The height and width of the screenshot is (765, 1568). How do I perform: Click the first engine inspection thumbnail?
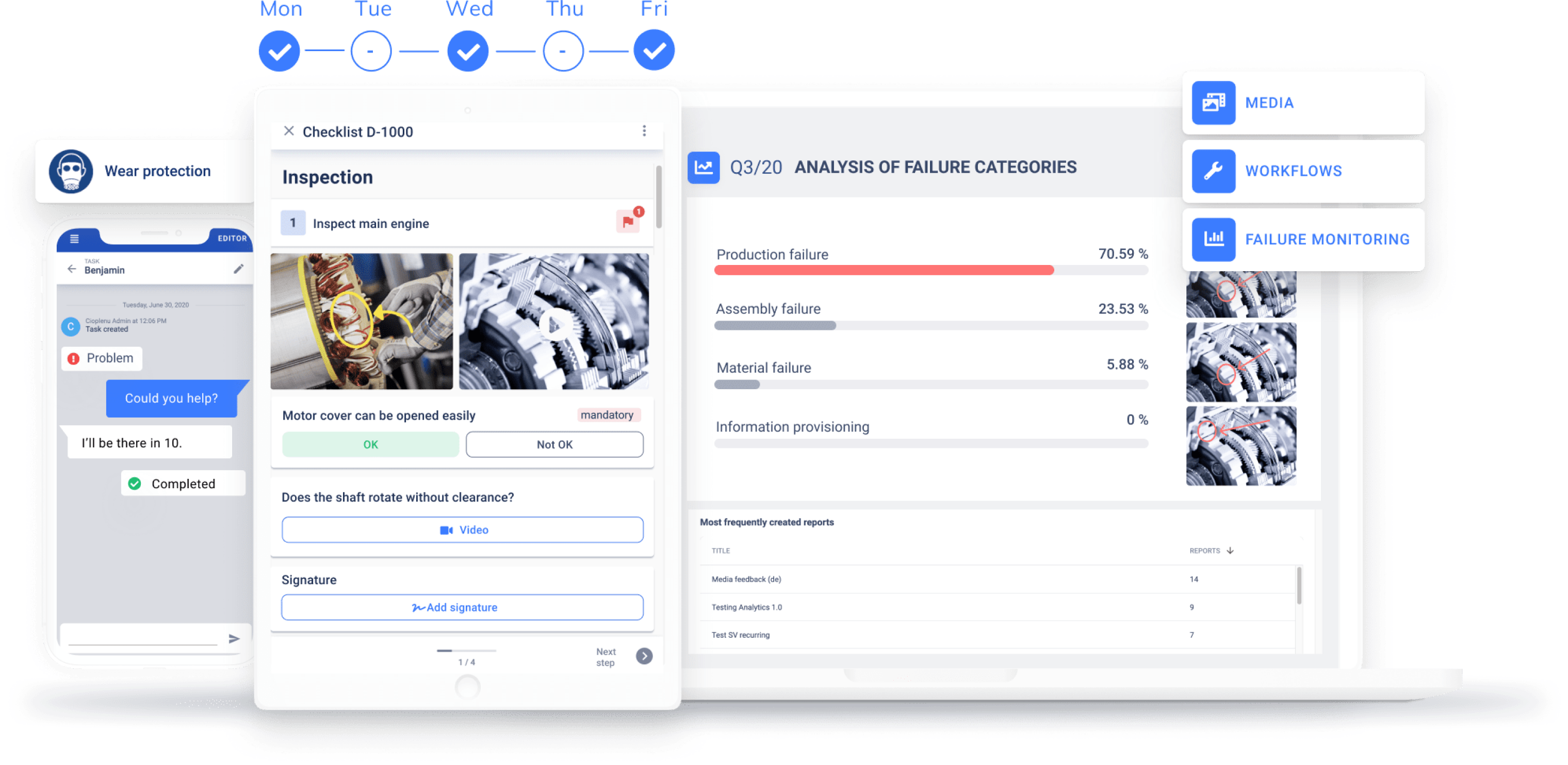[x=364, y=320]
